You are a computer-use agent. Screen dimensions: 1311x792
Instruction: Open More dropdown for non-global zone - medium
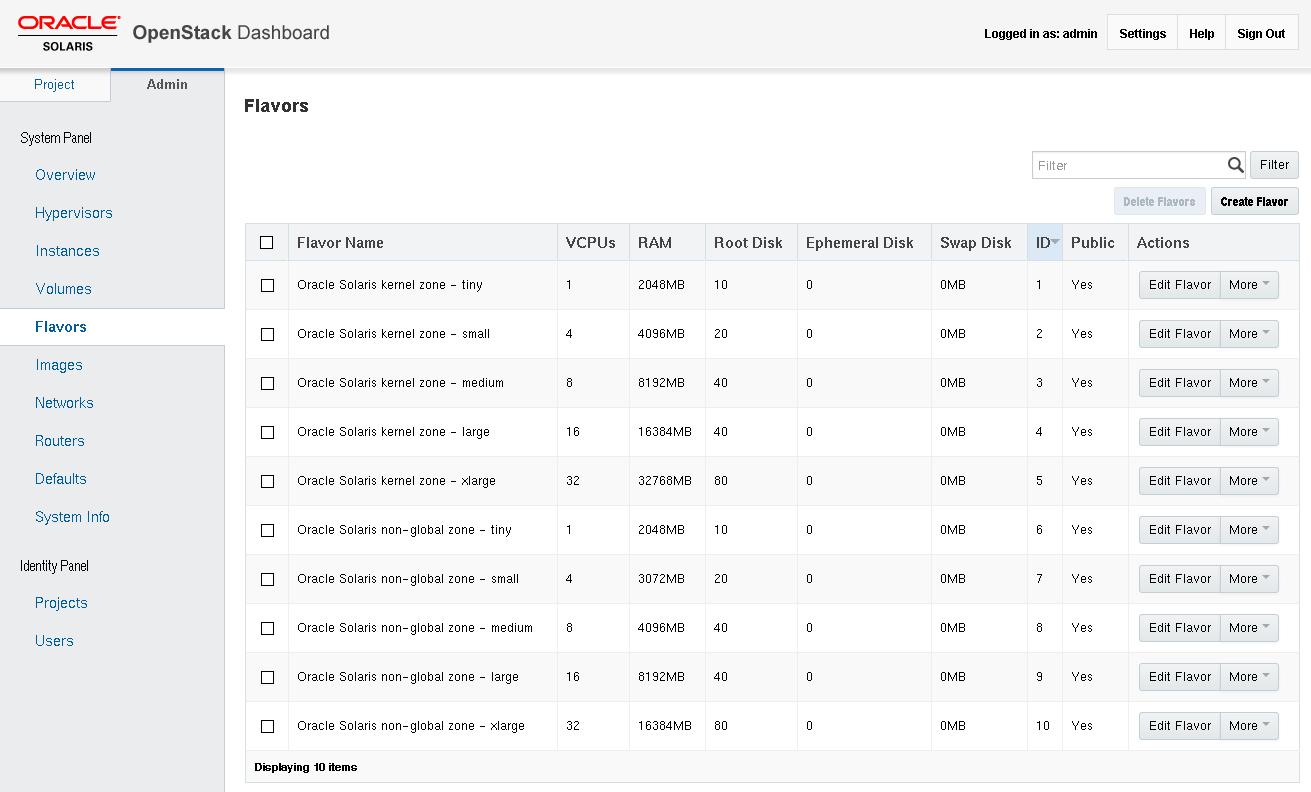[1250, 628]
